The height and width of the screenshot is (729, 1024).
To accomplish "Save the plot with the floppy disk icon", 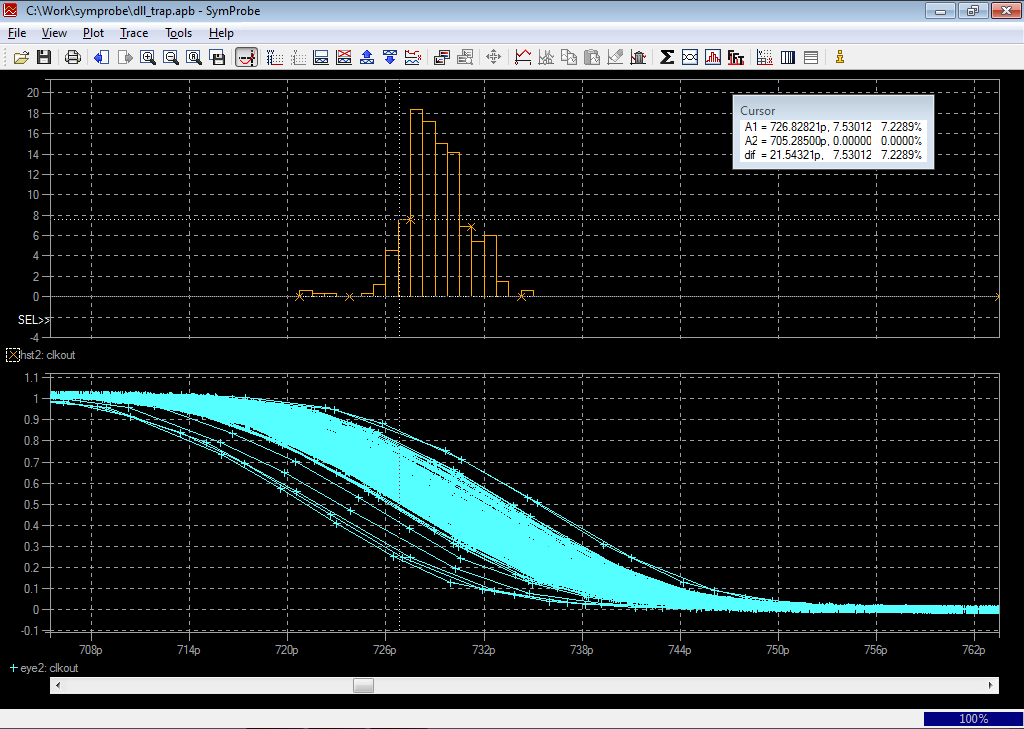I will 44,57.
